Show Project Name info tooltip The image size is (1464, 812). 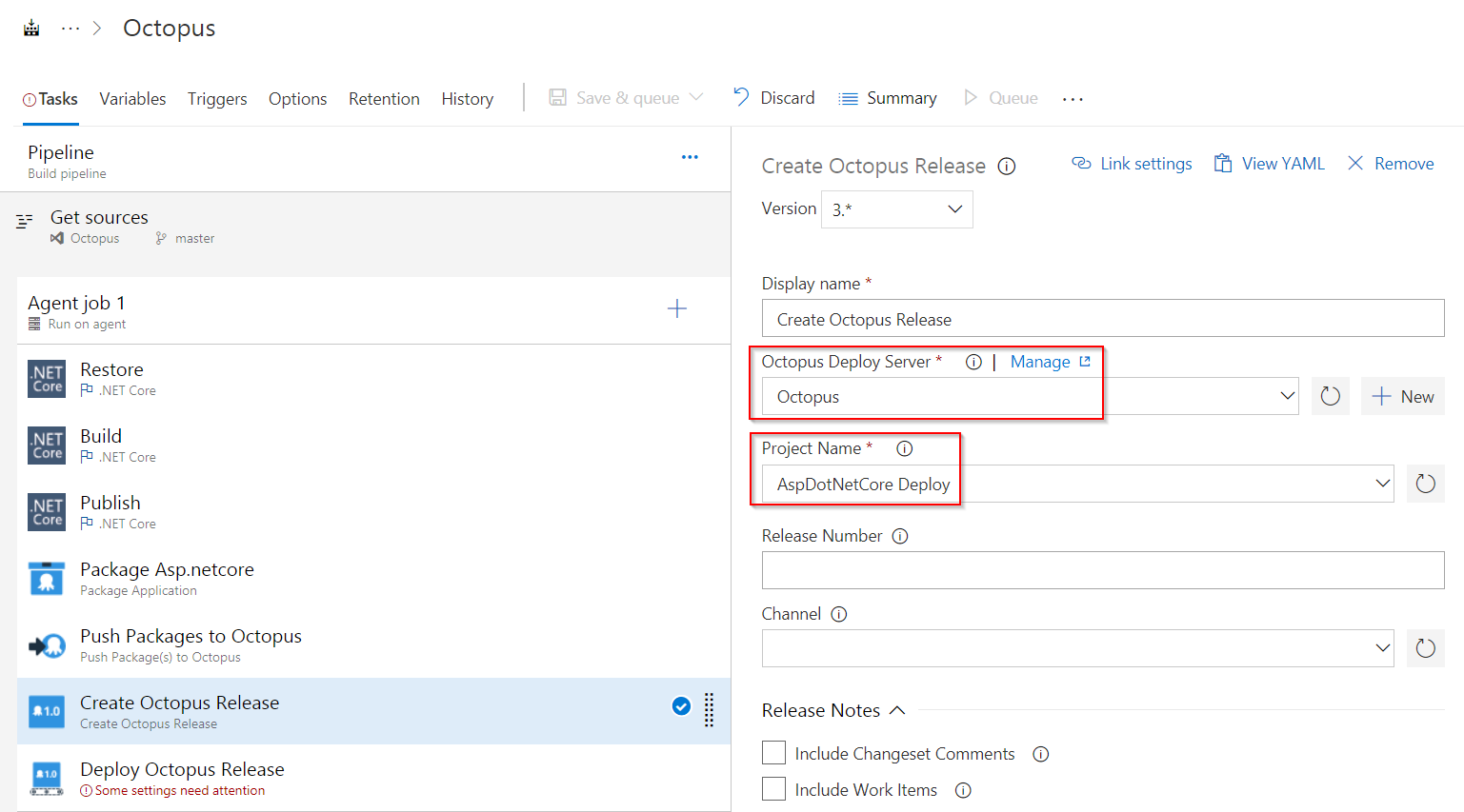coord(905,448)
